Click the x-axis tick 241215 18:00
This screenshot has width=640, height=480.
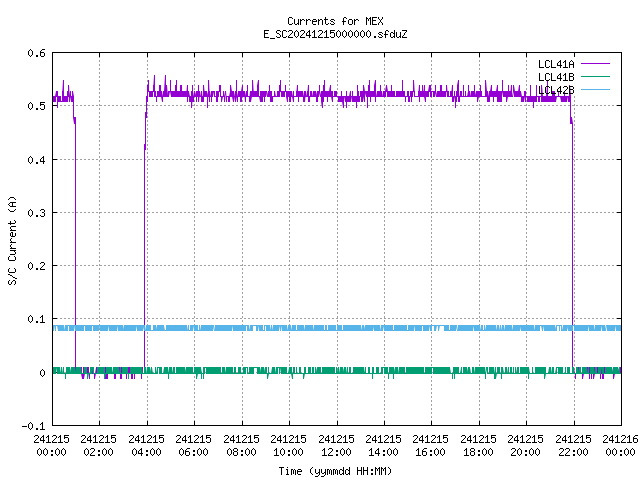478,445
